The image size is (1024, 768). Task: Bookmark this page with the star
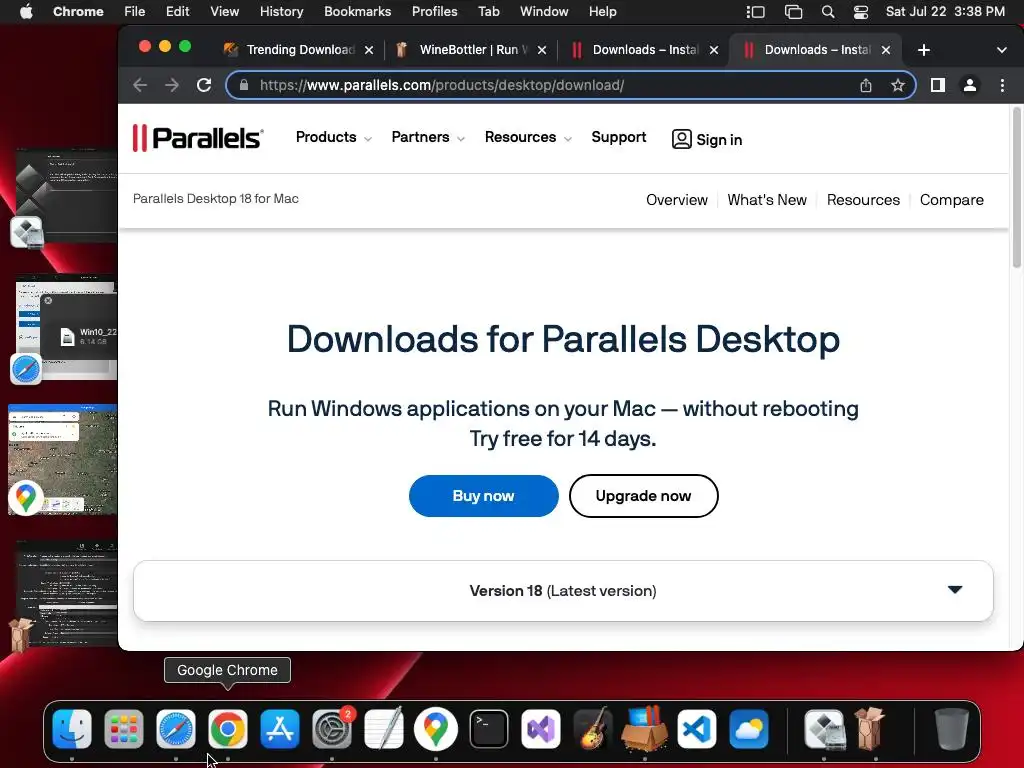click(x=898, y=85)
